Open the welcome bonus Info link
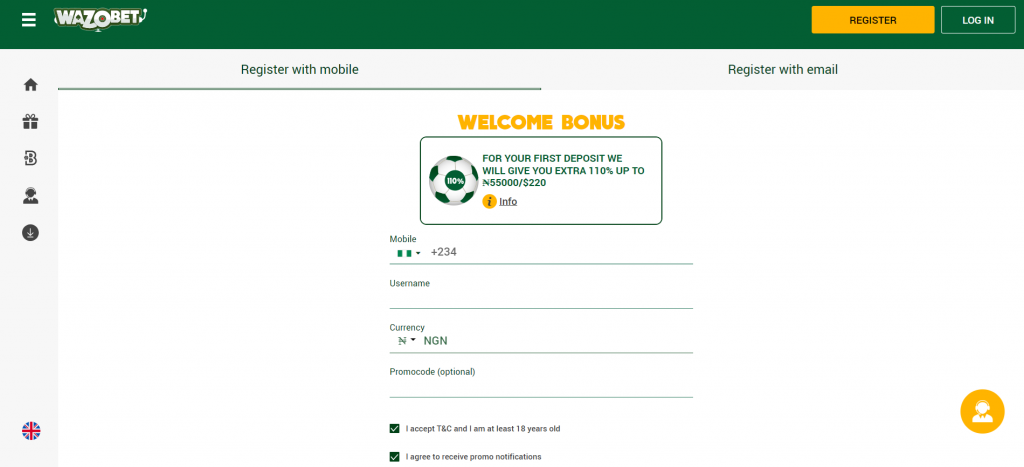Screen dimensions: 1024x467 click(x=507, y=201)
